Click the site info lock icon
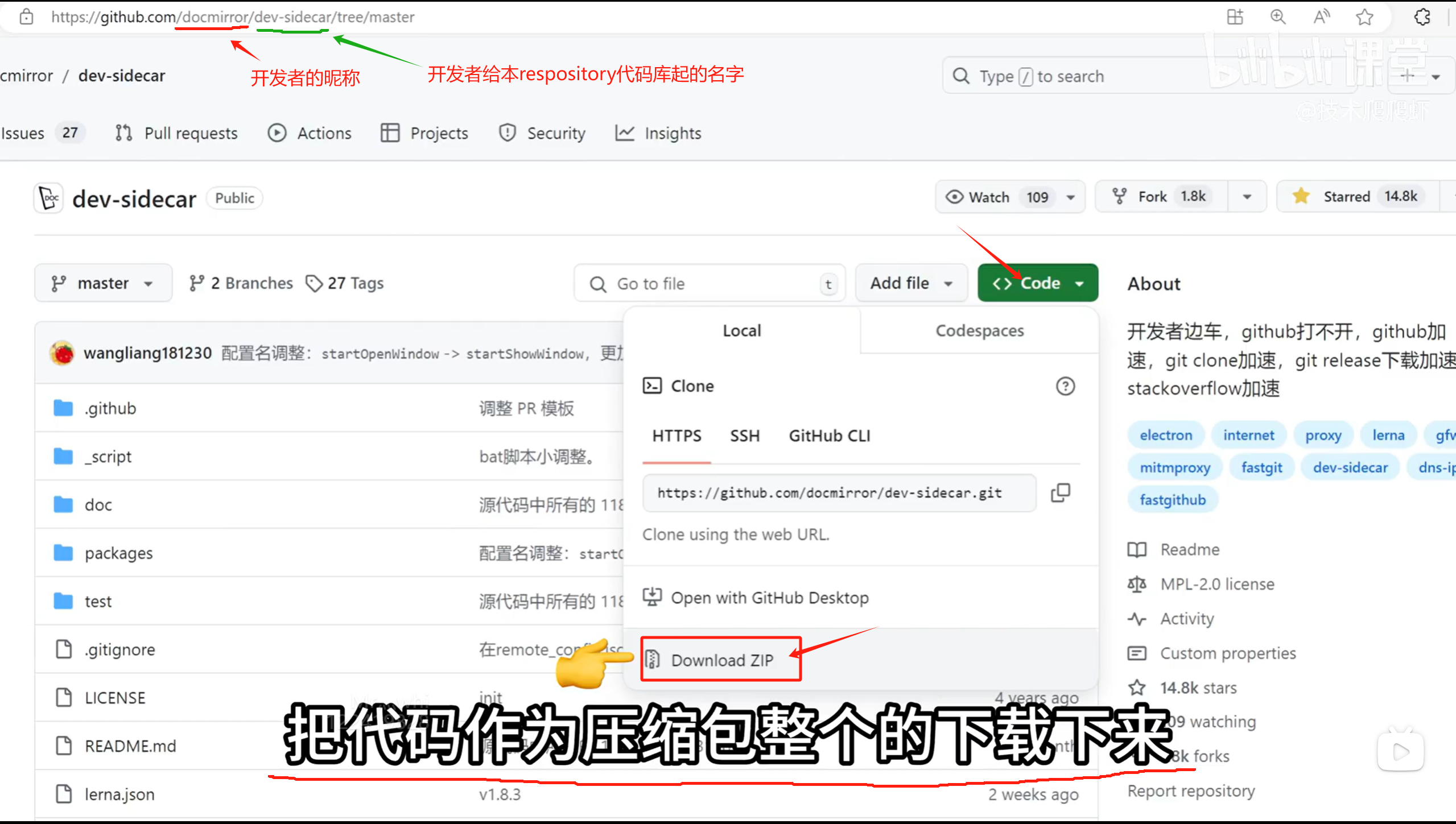Image resolution: width=1456 pixels, height=824 pixels. 26,17
